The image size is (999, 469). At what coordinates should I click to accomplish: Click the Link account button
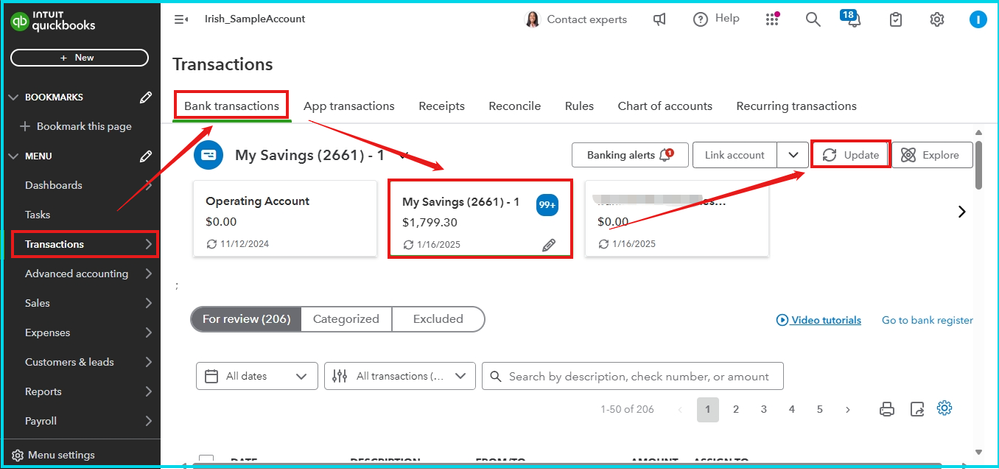point(735,155)
